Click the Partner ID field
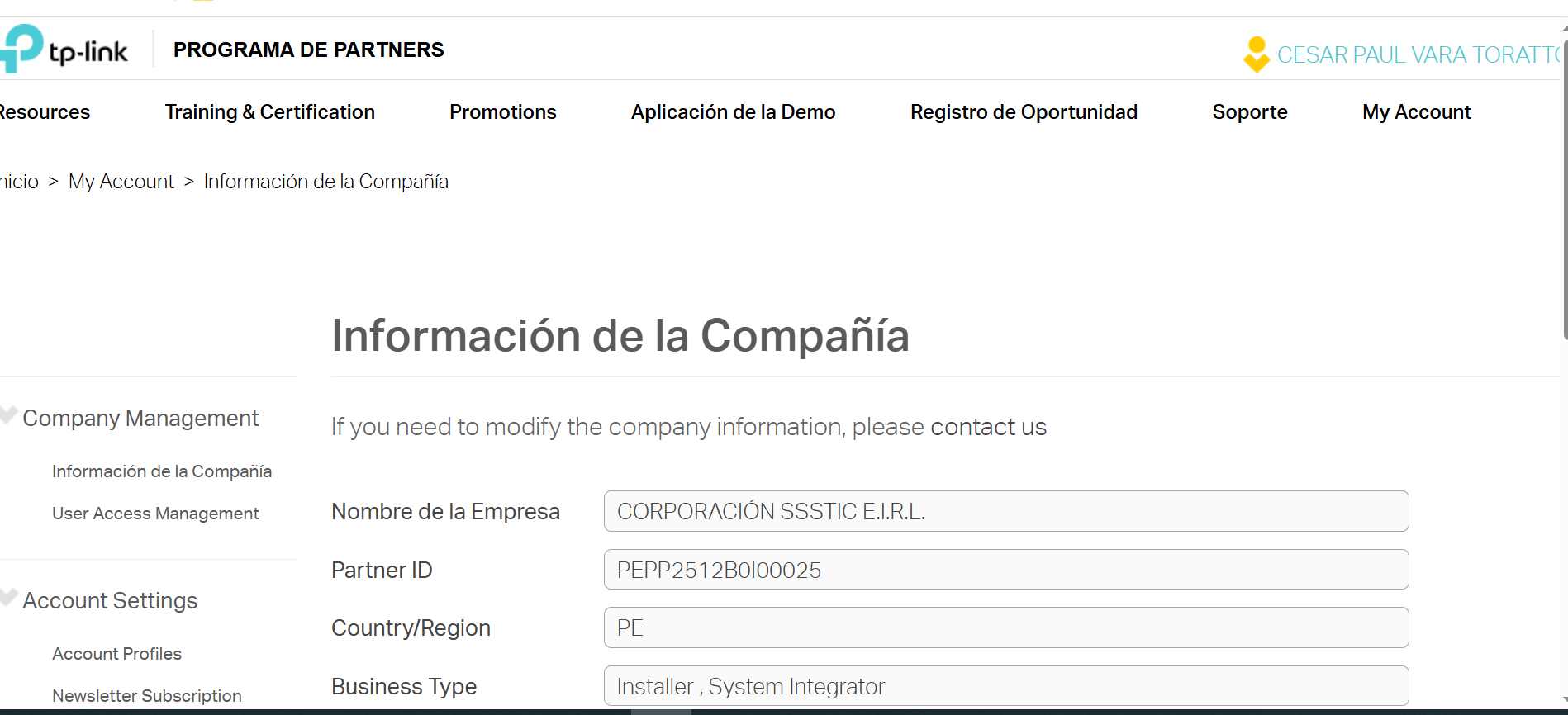Screen dimensions: 1568x715 [x=1005, y=570]
